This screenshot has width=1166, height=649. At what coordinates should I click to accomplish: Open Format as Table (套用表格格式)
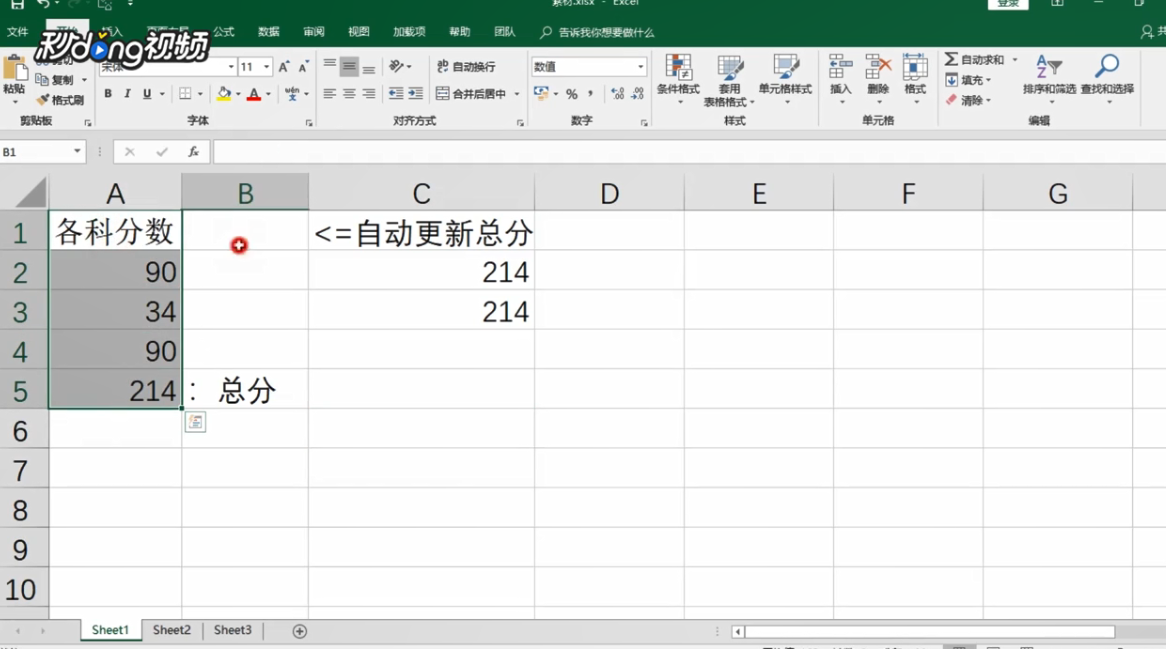pos(729,80)
